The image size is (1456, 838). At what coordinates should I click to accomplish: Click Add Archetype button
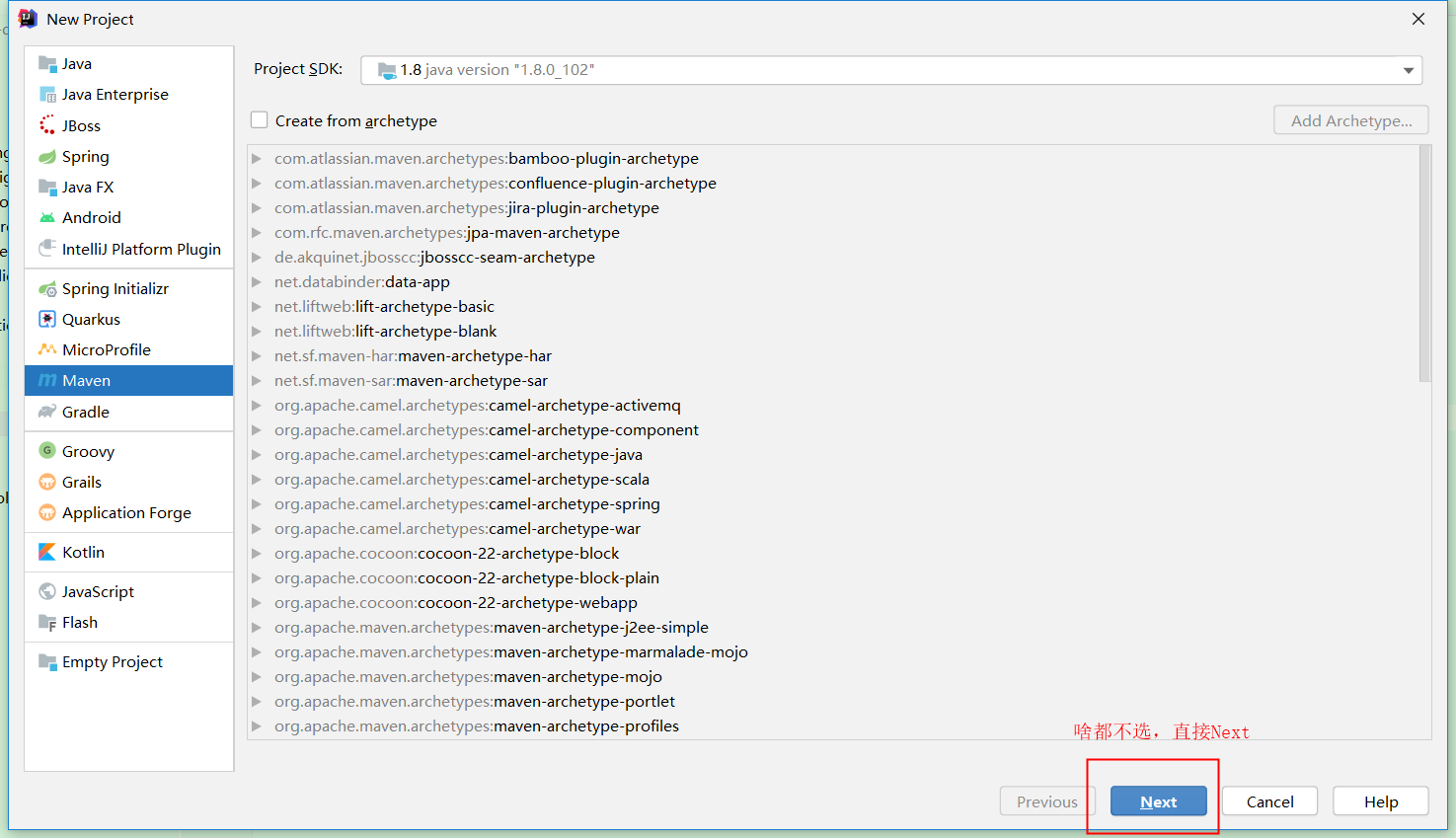(x=1351, y=120)
